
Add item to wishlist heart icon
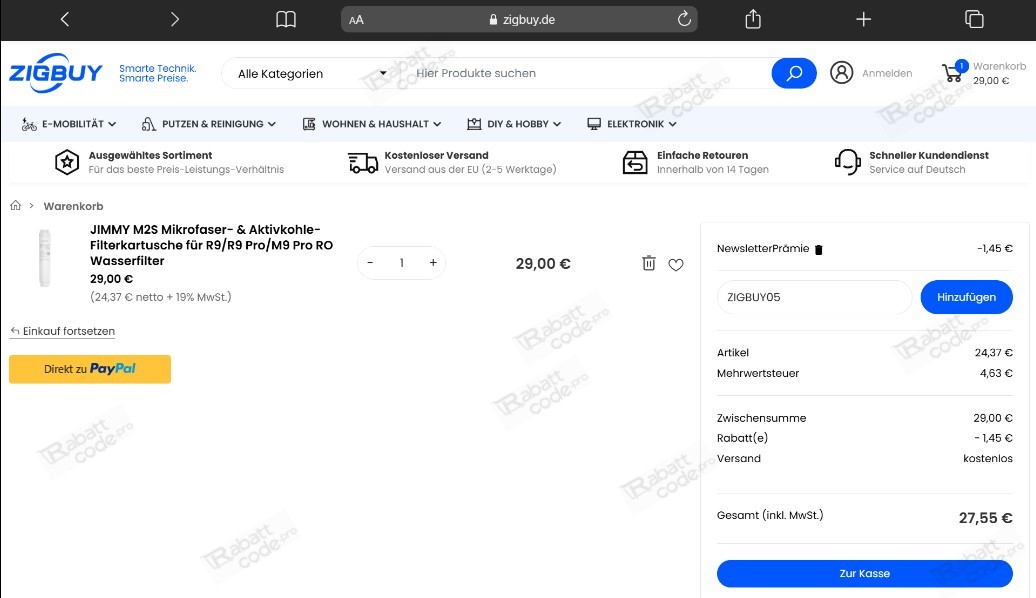(675, 265)
